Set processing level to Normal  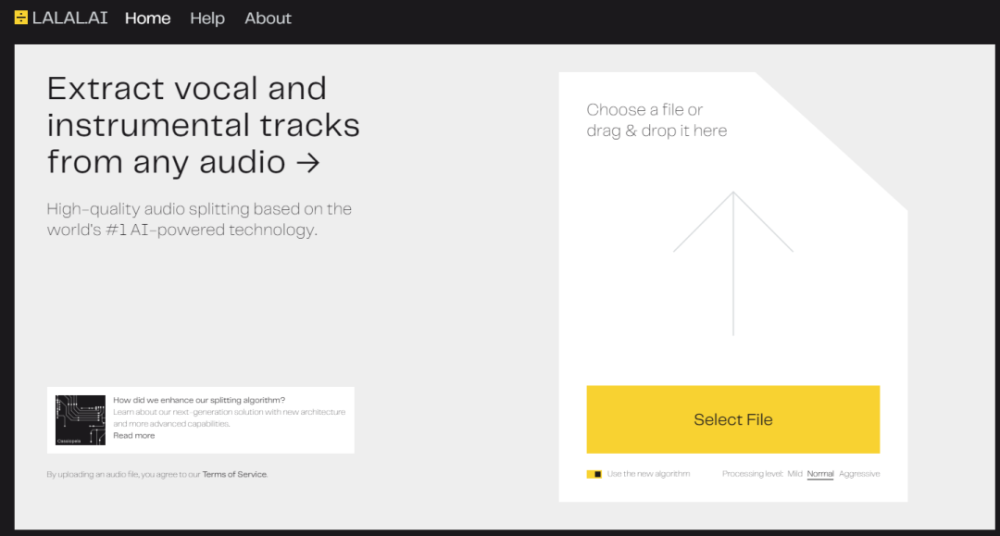click(x=820, y=474)
